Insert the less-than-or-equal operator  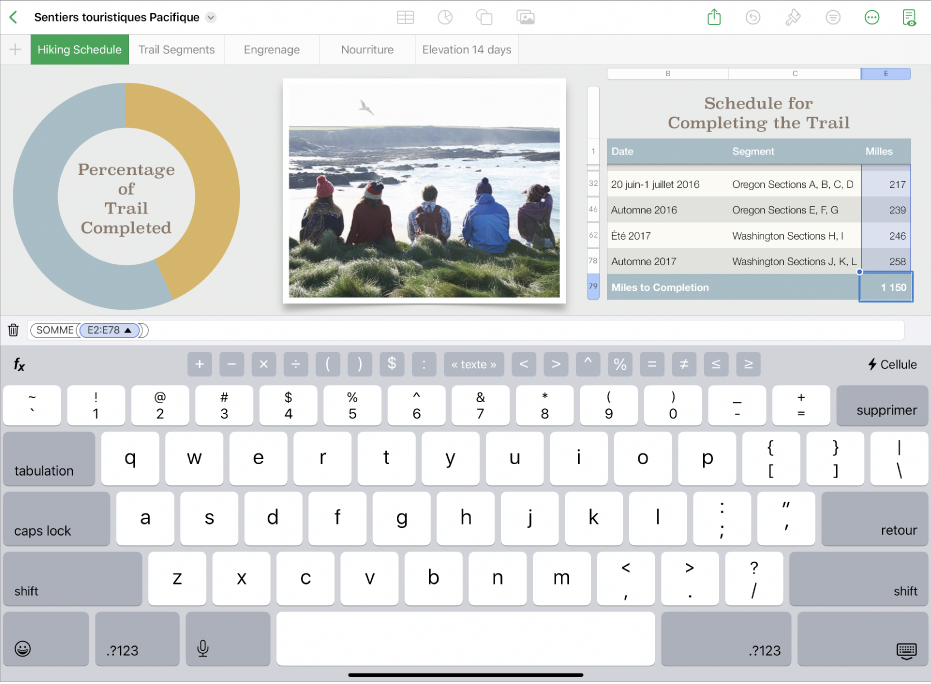point(716,365)
